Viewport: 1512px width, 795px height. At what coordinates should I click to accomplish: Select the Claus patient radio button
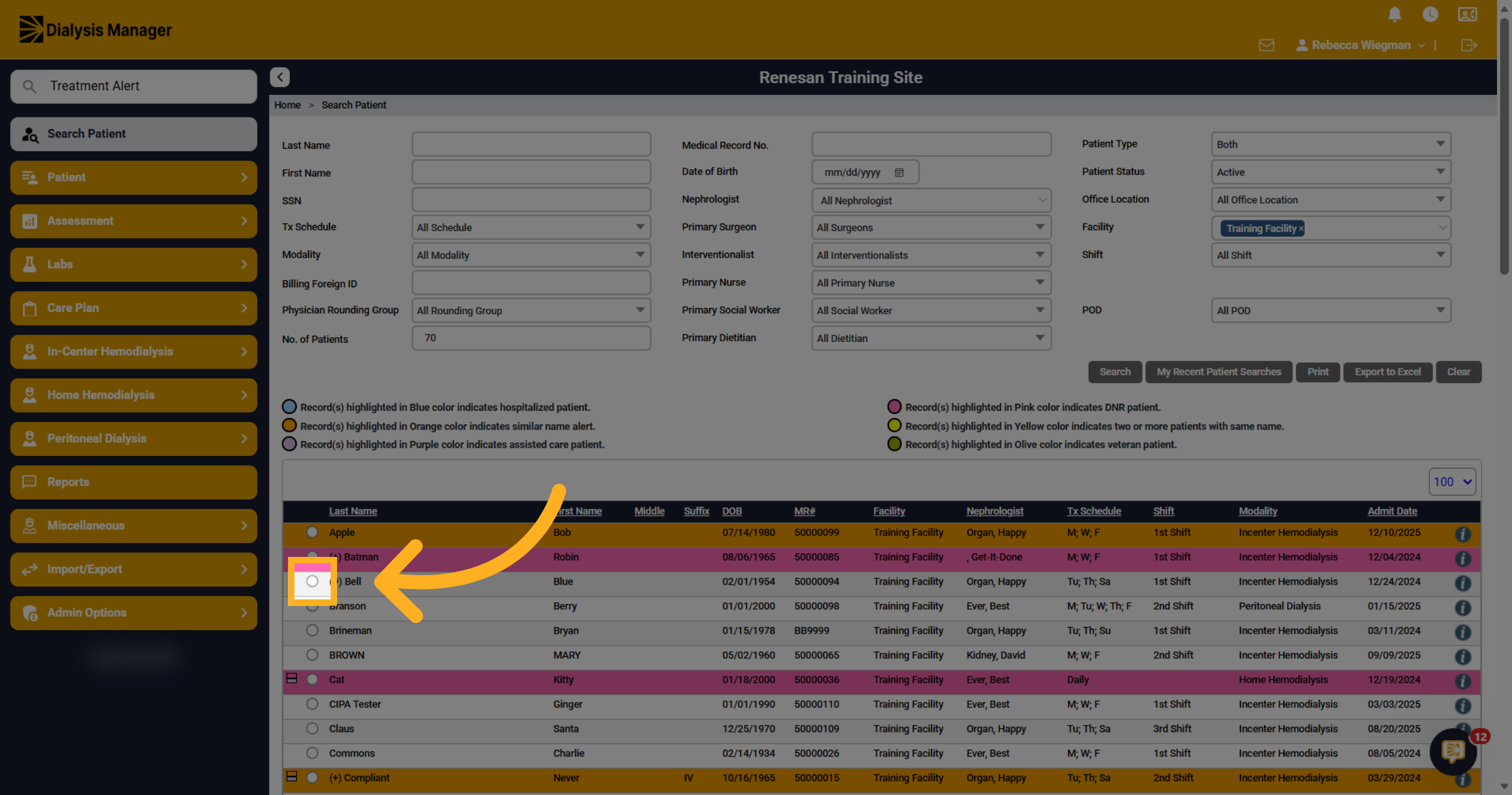(x=312, y=729)
